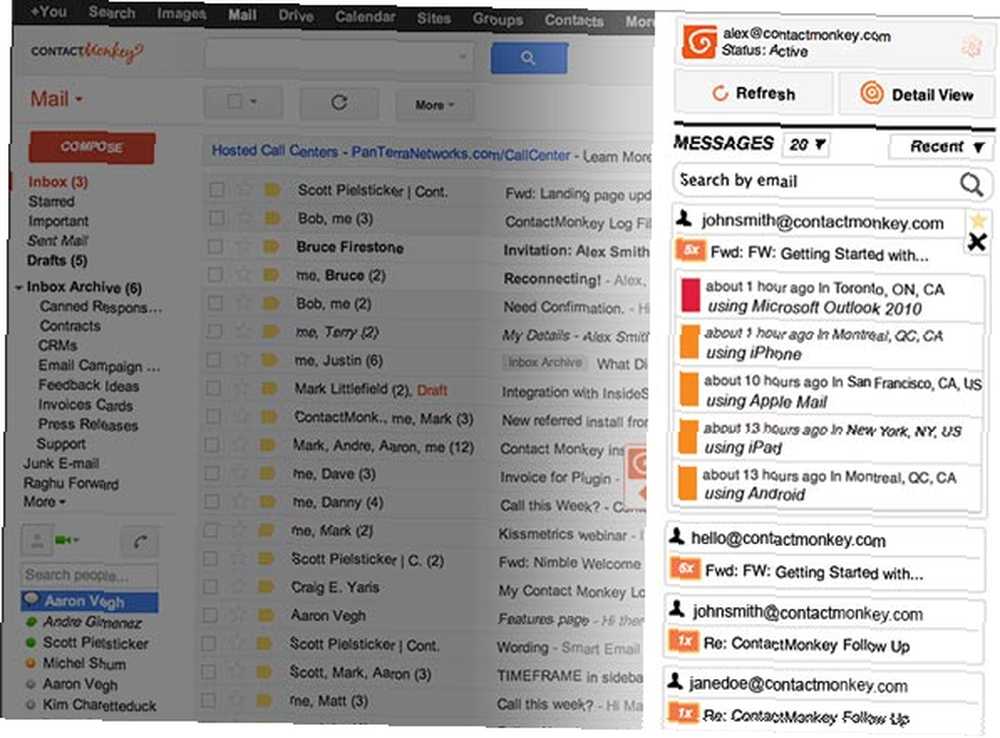1000x738 pixels.
Task: Click importance marker on Aaron Vegh email
Action: pos(265,615)
